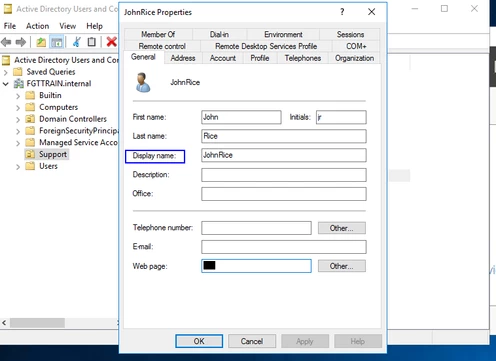
Task: Switch to the Member Of tab
Action: [x=158, y=34]
